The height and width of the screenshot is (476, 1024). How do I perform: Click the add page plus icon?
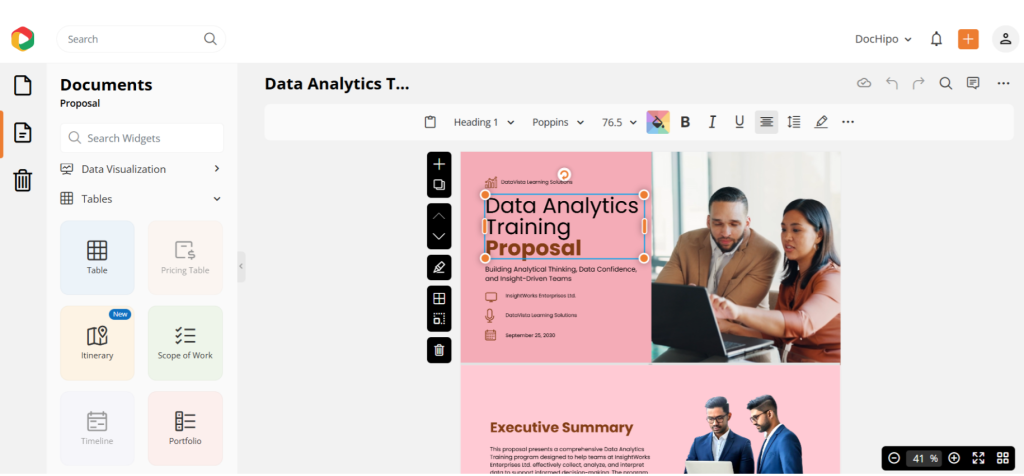(438, 164)
